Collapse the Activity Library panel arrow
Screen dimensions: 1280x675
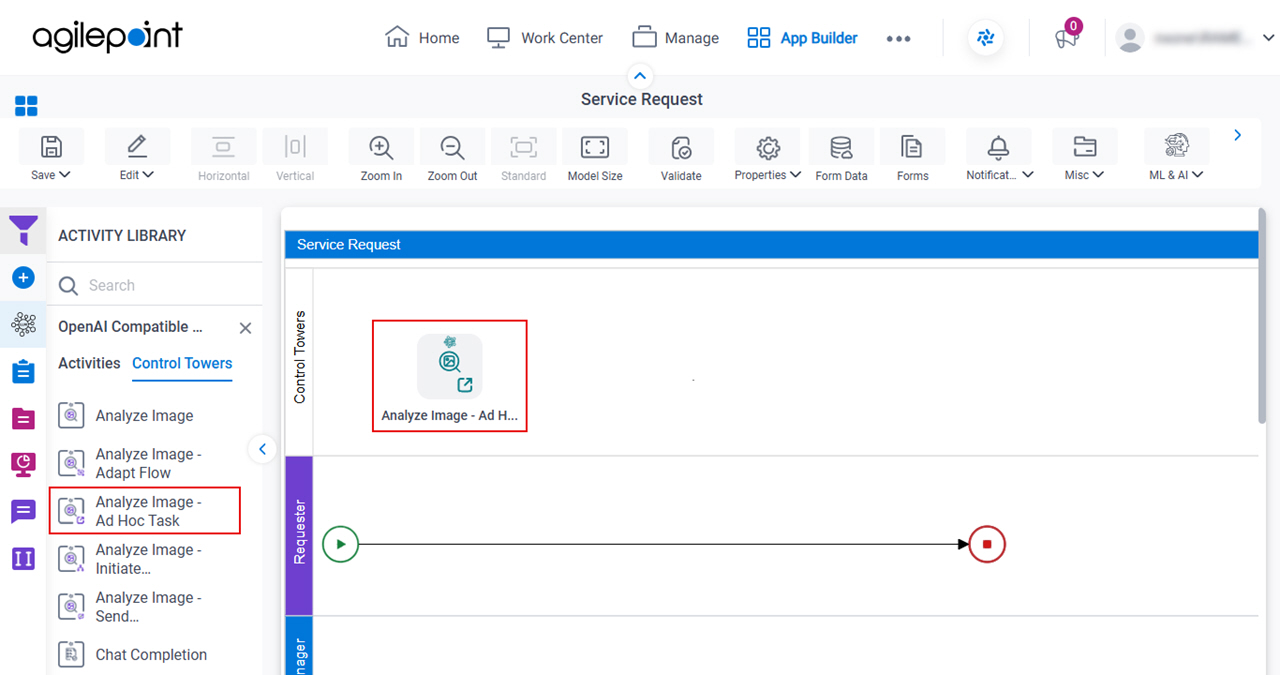tap(262, 449)
